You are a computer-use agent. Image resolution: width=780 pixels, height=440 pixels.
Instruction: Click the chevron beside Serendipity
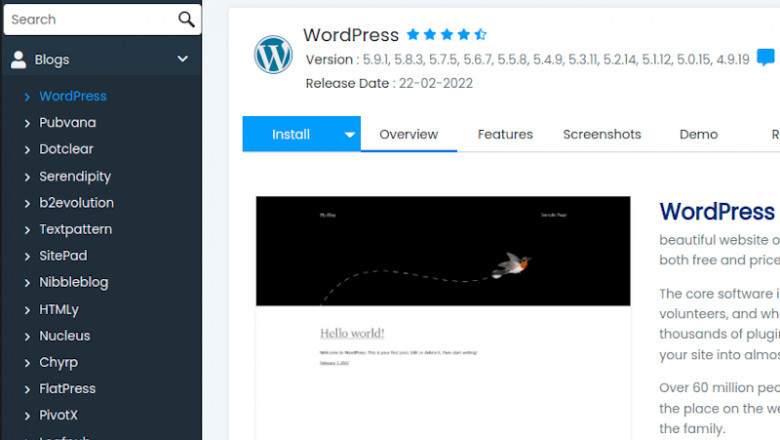27,177
